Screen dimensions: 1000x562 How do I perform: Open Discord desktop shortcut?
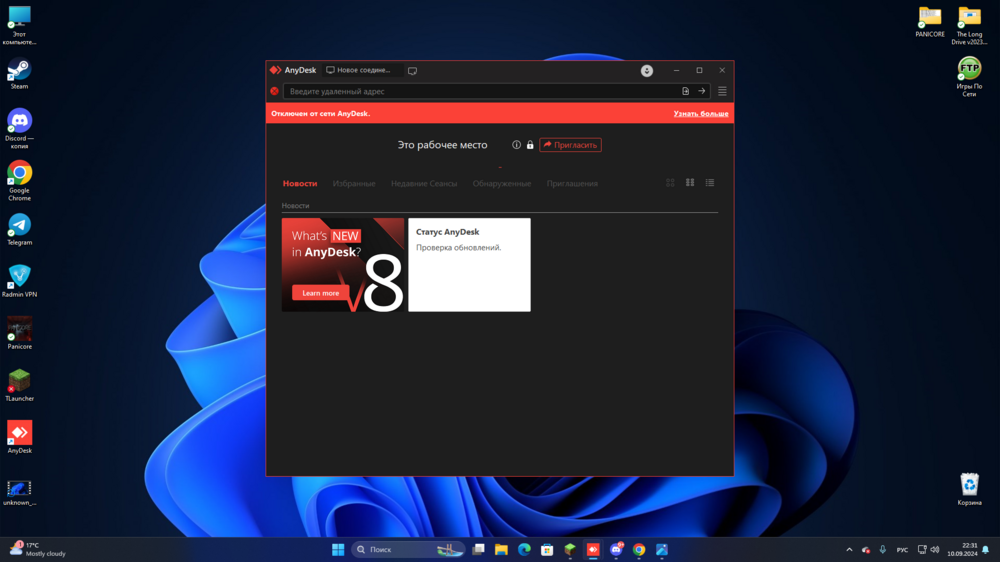19,129
